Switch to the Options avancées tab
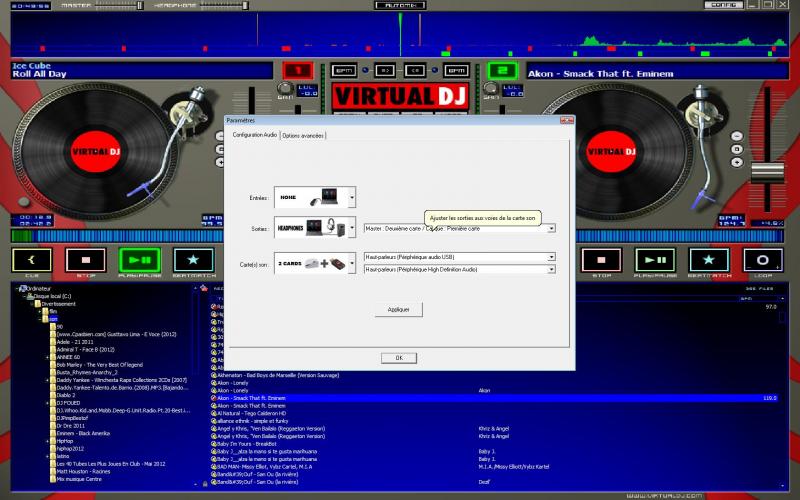This screenshot has height=500, width=800. (303, 135)
